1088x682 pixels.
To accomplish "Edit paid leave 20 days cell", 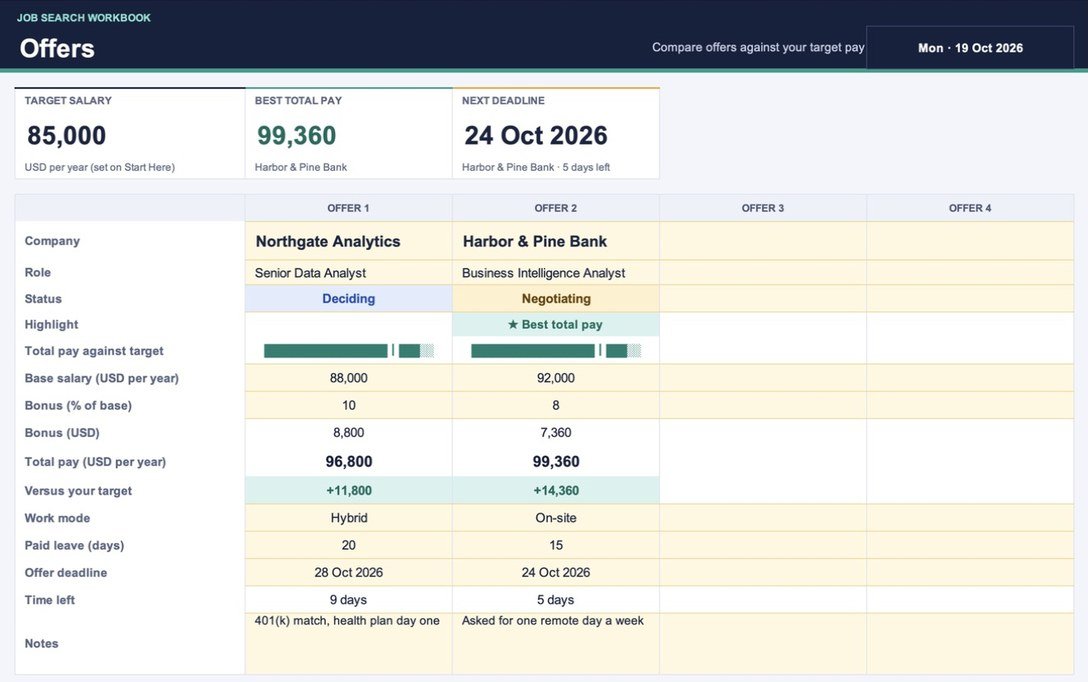I will point(348,545).
